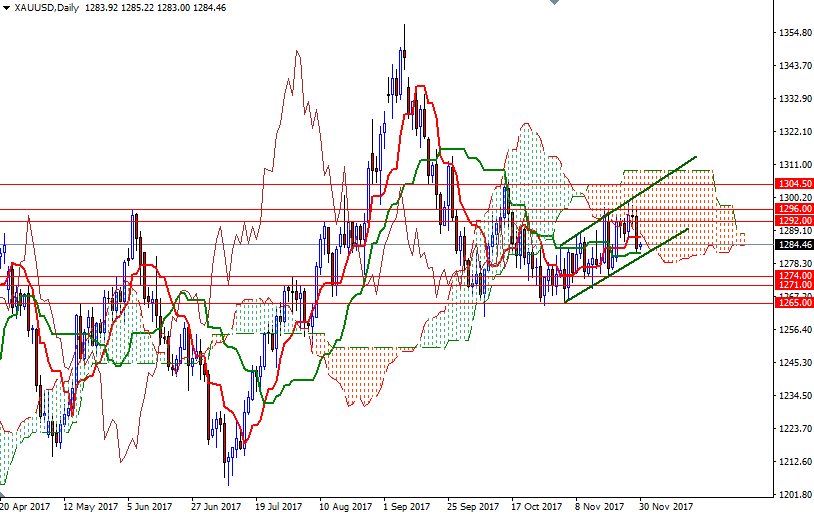Image resolution: width=814 pixels, height=514 pixels.
Task: Click the 27 Jun 2017 date label
Action: click(x=216, y=506)
